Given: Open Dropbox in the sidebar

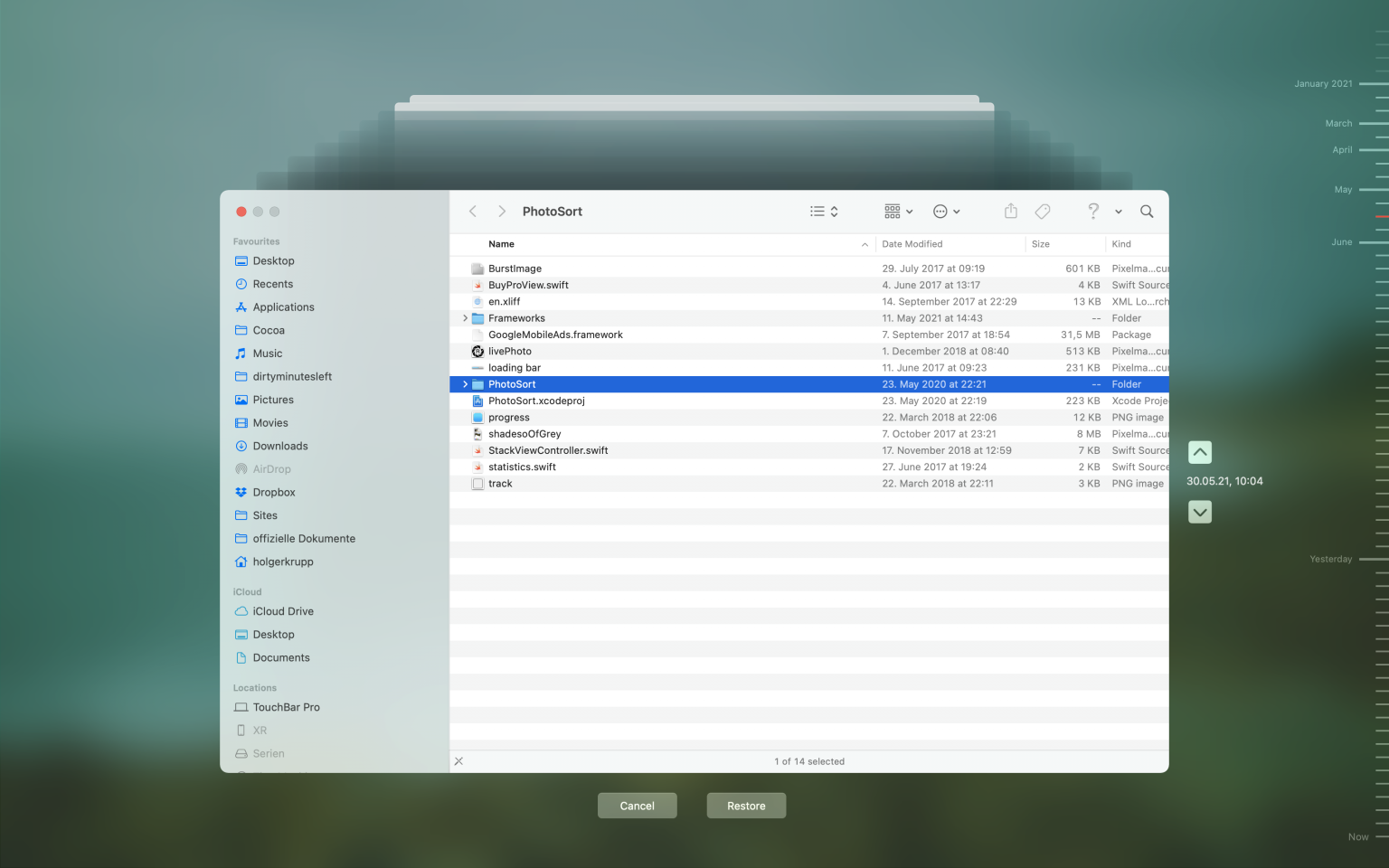Looking at the screenshot, I should (x=274, y=493).
